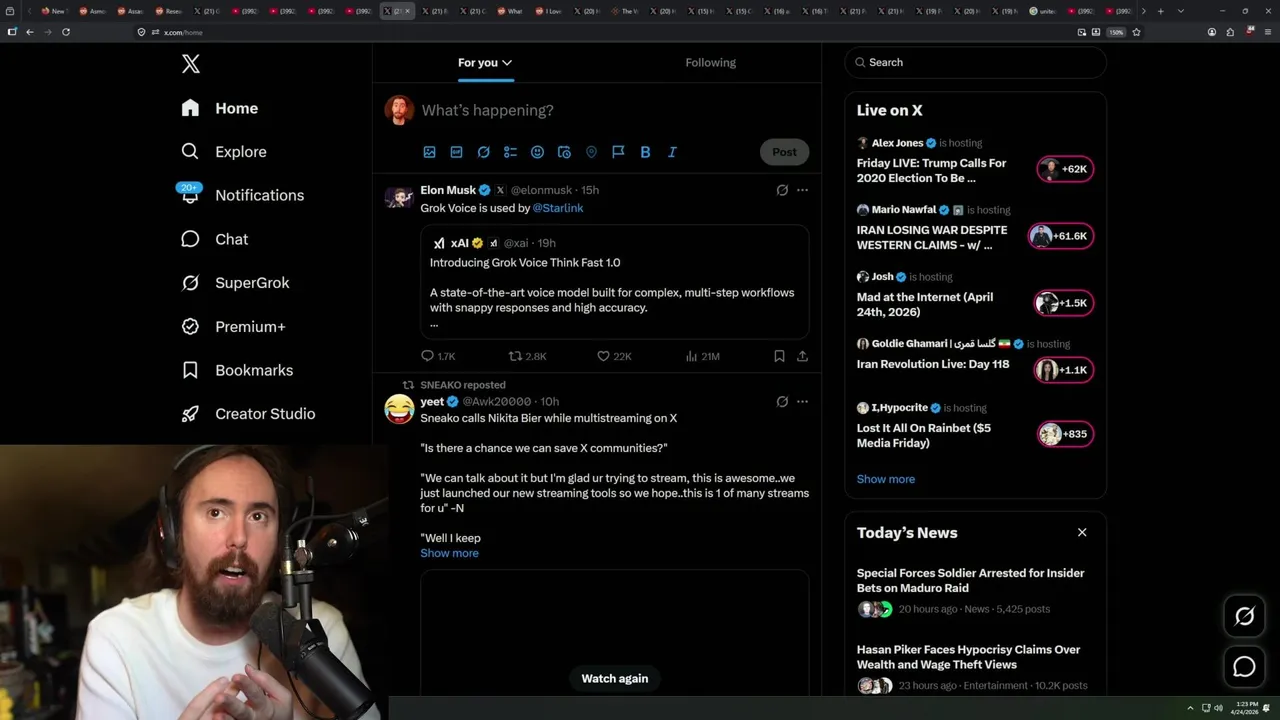Open the quoted xAI post

(614, 282)
